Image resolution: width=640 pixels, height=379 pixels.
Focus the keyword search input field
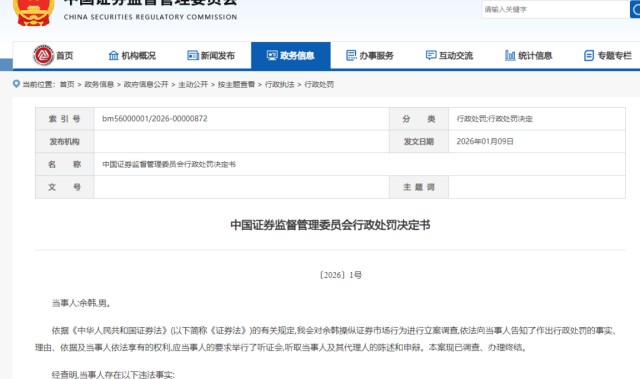(556, 9)
